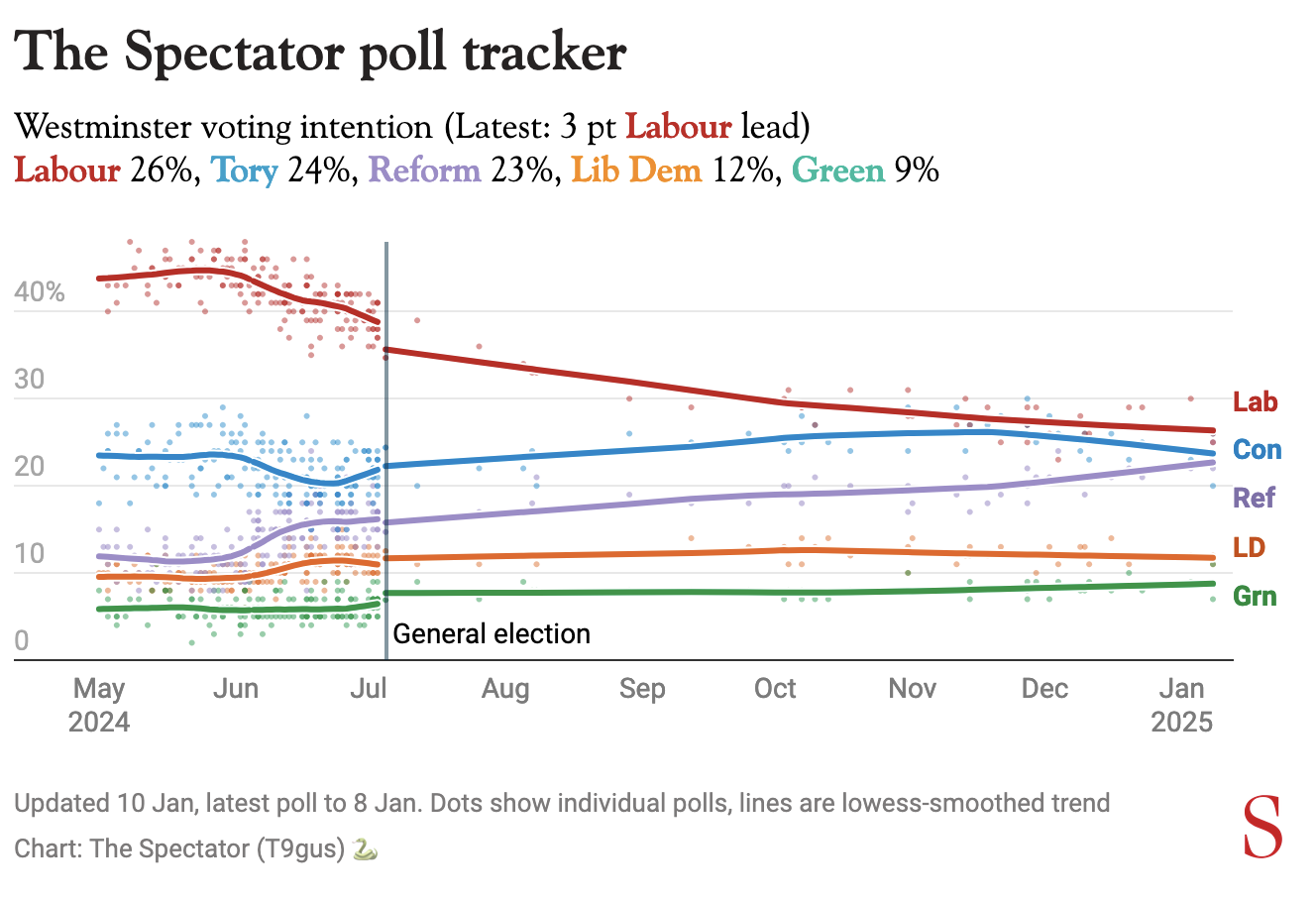Select the Oct tick label on x-axis
The image size is (1316, 902).
tap(775, 689)
